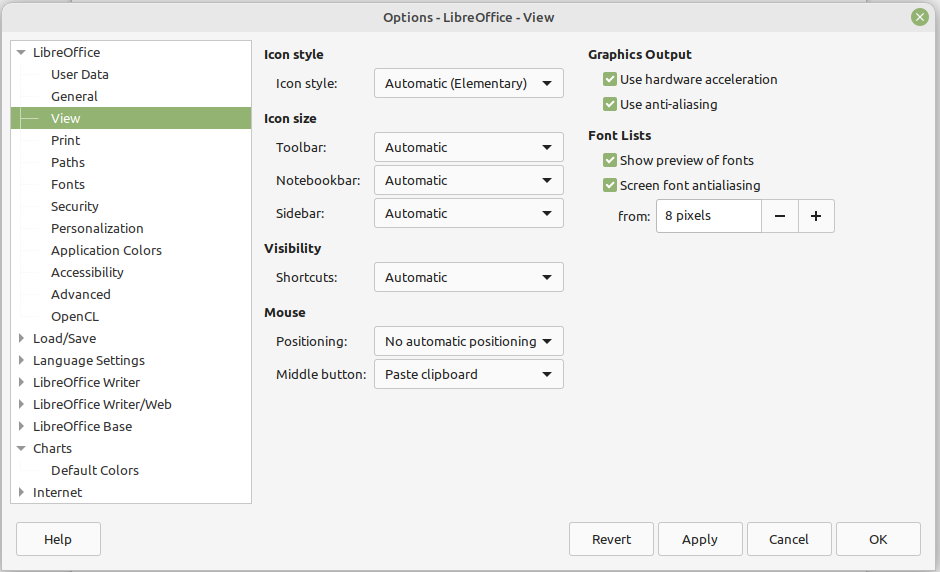Expand the Internet tree node
Image resolution: width=940 pixels, height=572 pixels.
21,492
